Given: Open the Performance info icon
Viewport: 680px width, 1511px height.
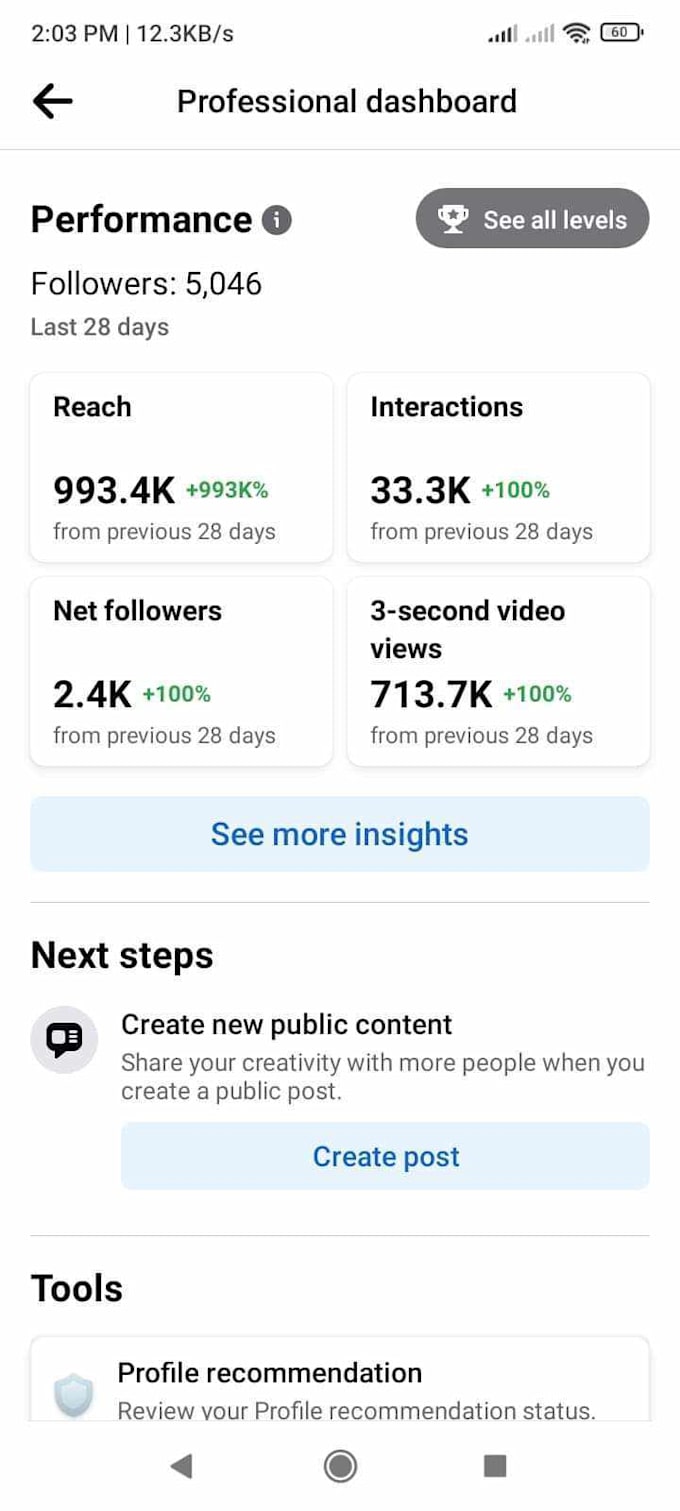Looking at the screenshot, I should (x=277, y=220).
